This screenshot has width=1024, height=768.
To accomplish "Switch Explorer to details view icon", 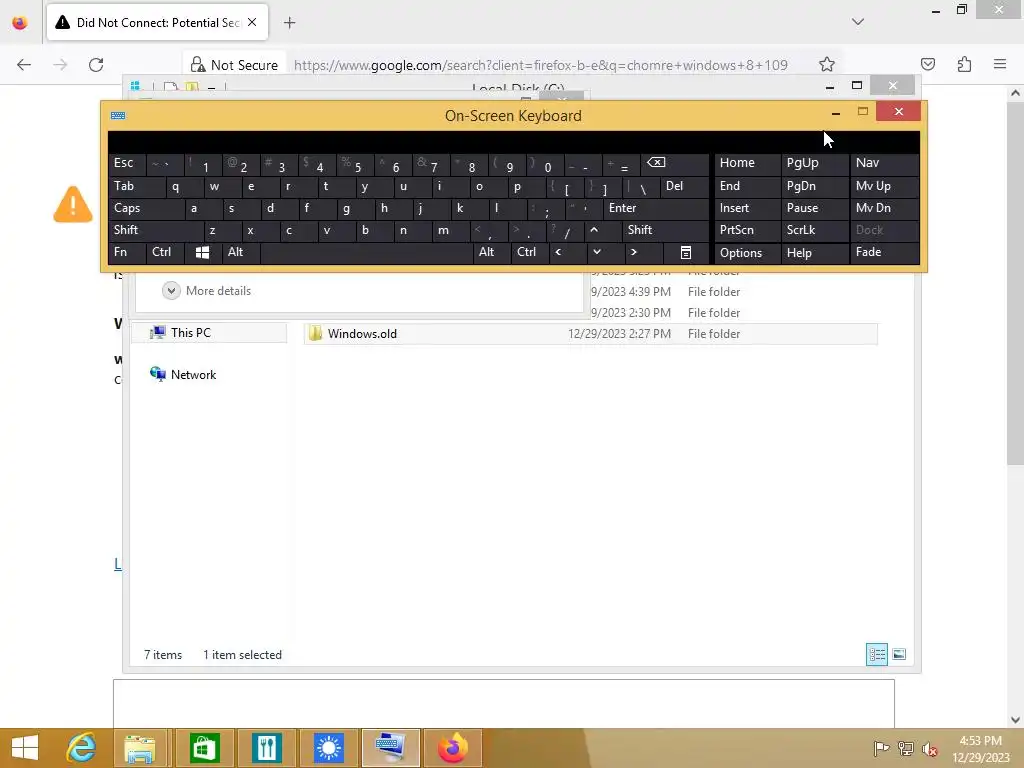I will click(x=876, y=654).
